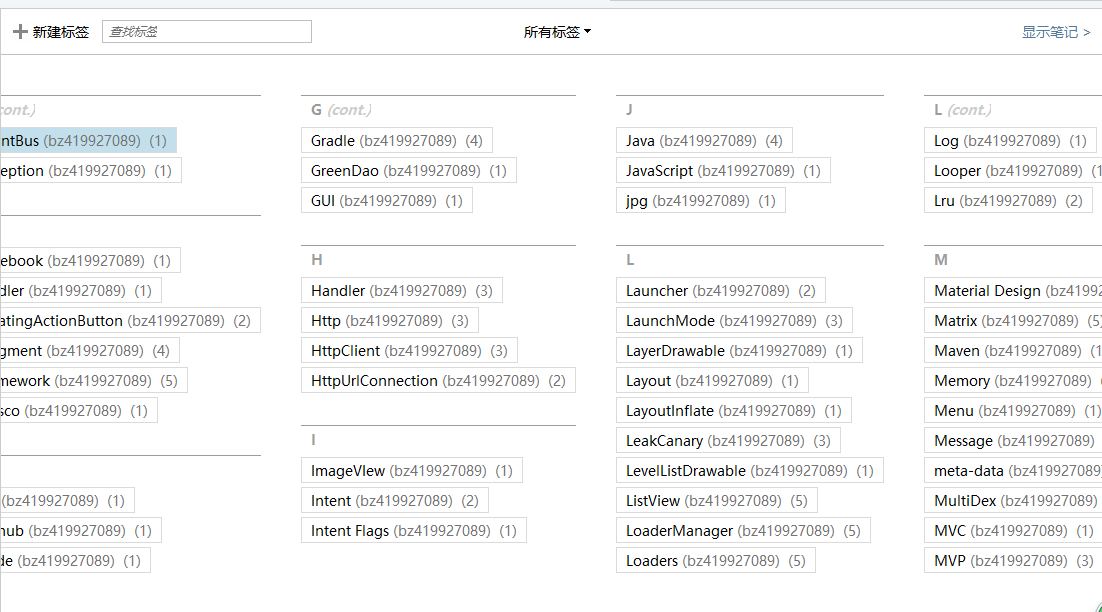The width and height of the screenshot is (1102, 612).
Task: Select the highlighted tag ending in ntBus
Action: (88, 141)
